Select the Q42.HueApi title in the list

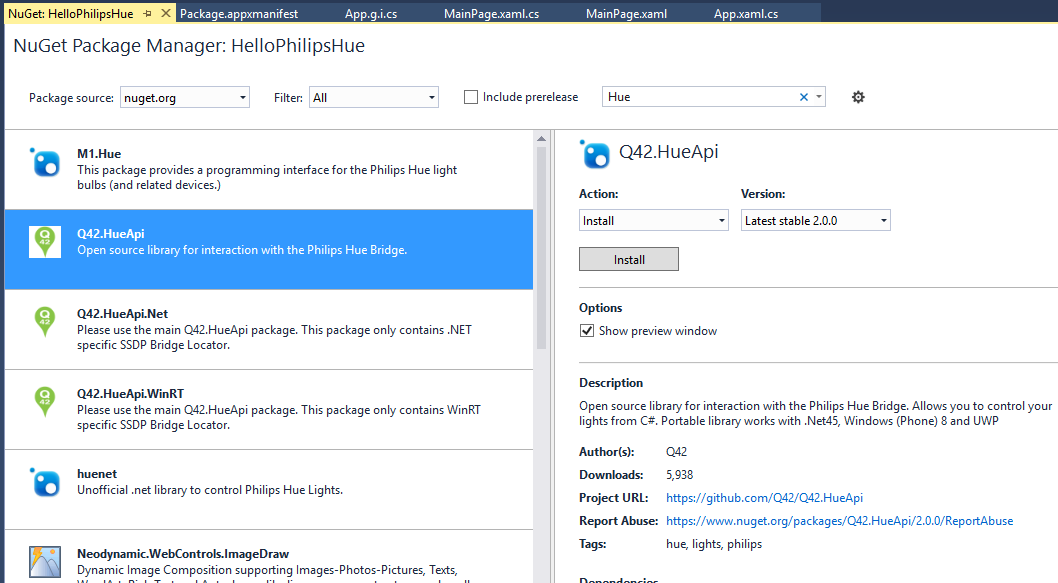(x=111, y=234)
